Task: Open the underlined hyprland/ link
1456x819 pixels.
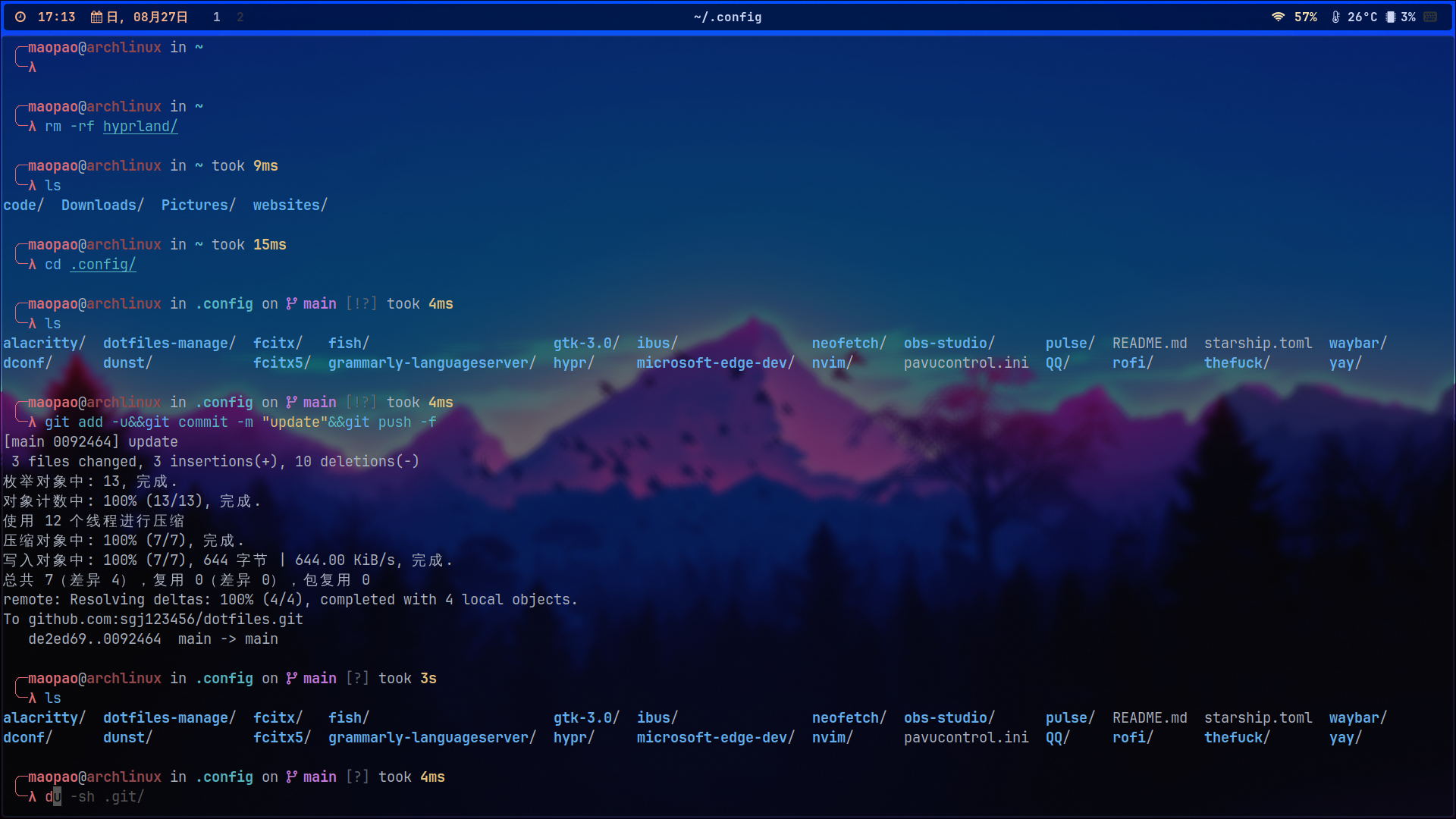Action: coord(140,127)
